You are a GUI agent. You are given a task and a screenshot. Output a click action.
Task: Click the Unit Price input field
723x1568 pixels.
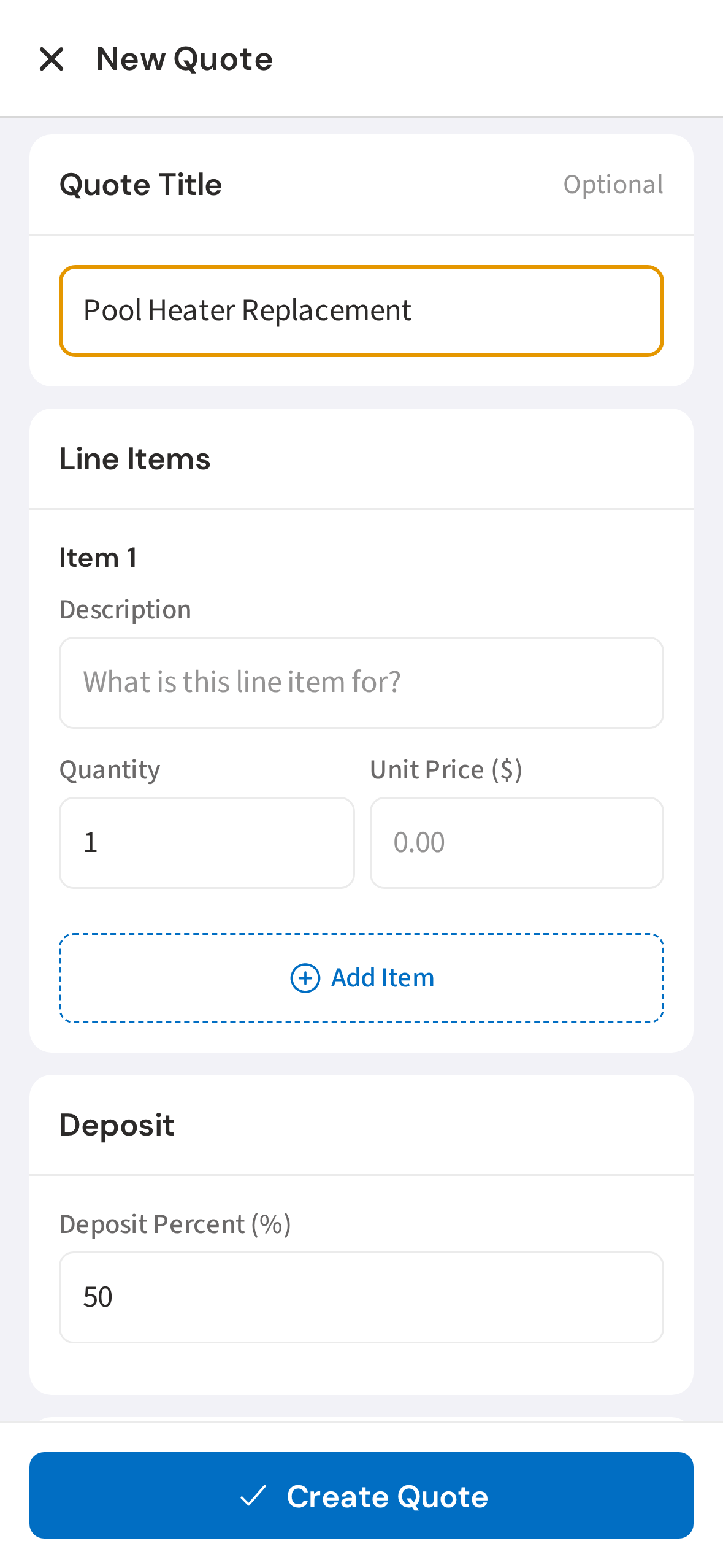(x=516, y=843)
